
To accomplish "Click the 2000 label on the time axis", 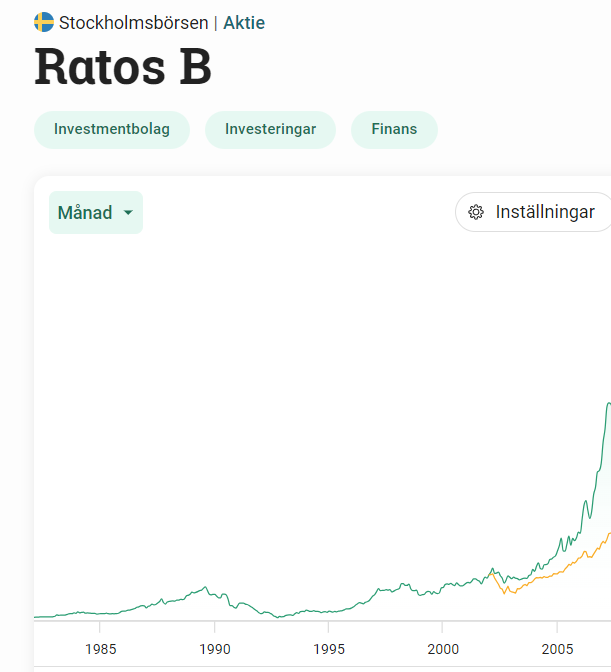I will 443,648.
